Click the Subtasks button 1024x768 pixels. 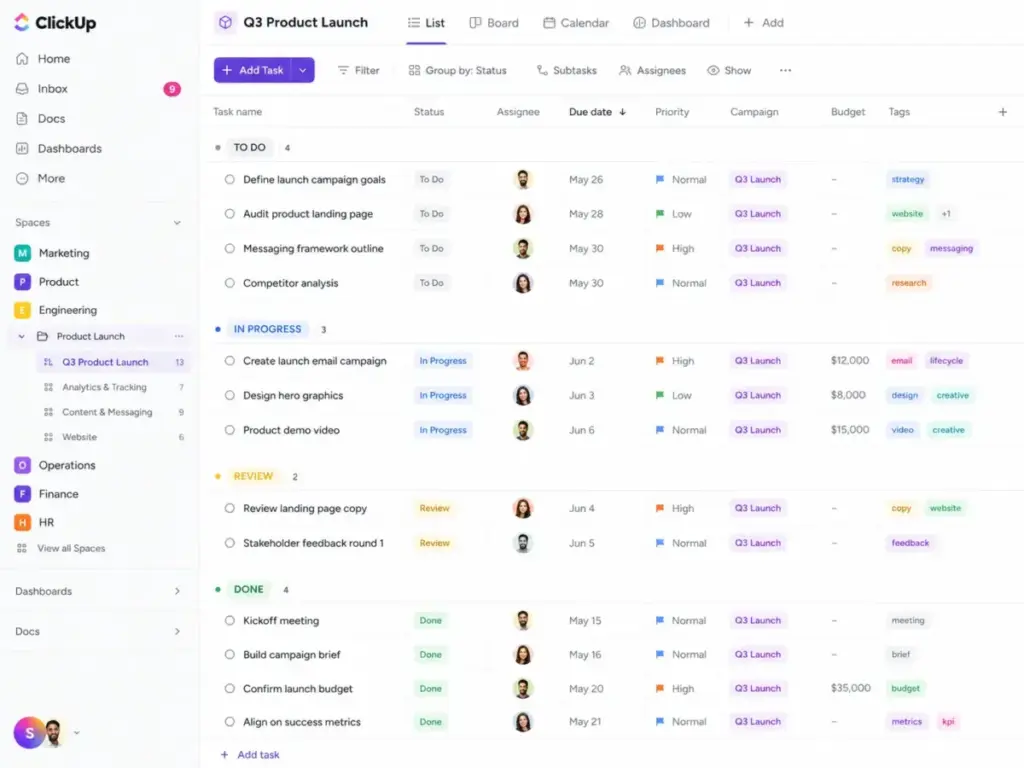click(x=567, y=71)
